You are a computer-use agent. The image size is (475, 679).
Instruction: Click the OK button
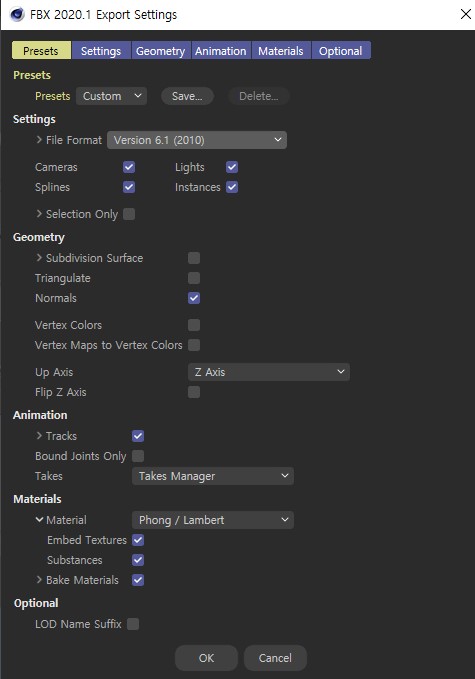[x=206, y=658]
